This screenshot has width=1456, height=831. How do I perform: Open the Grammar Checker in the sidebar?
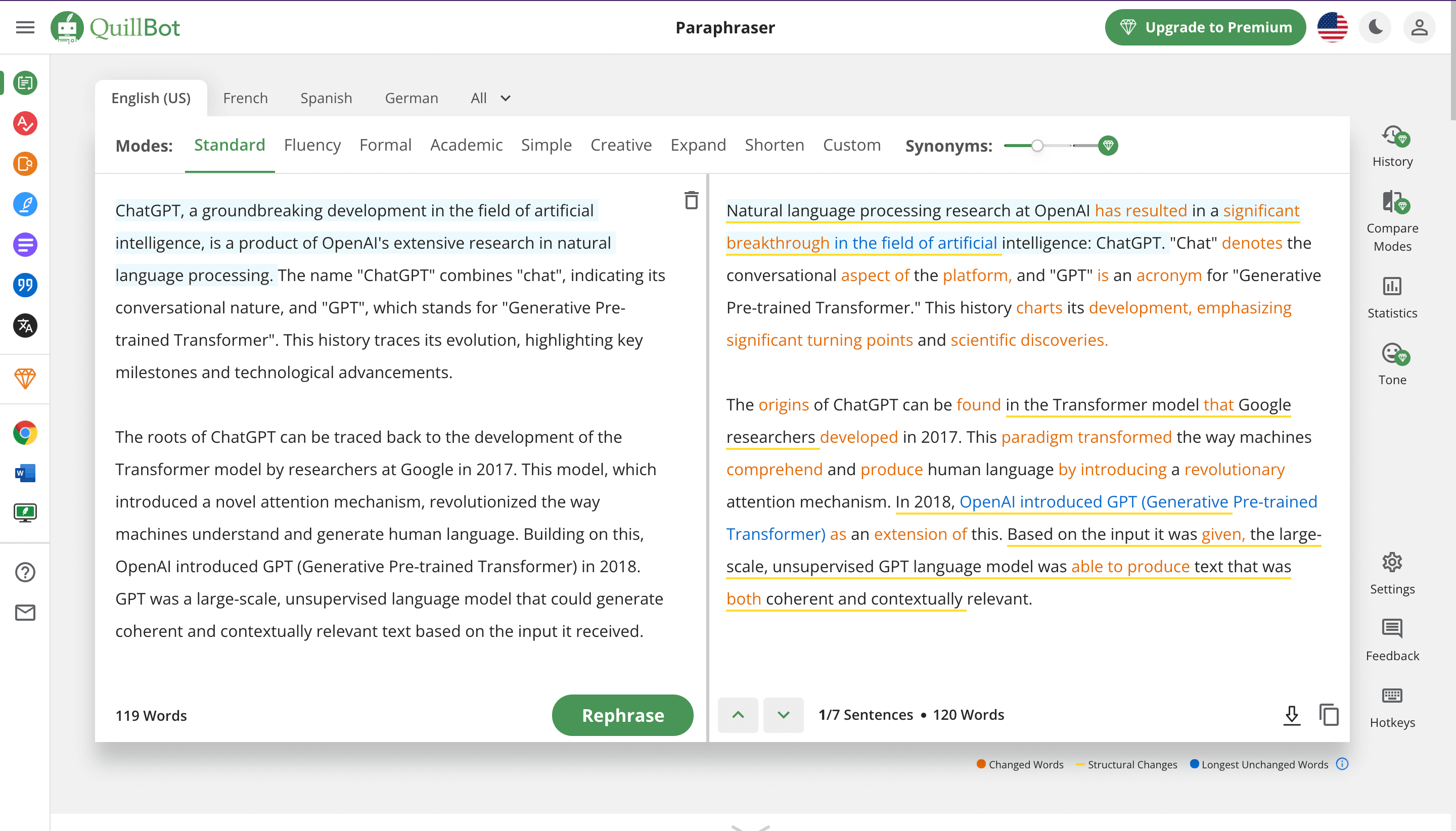coord(25,123)
